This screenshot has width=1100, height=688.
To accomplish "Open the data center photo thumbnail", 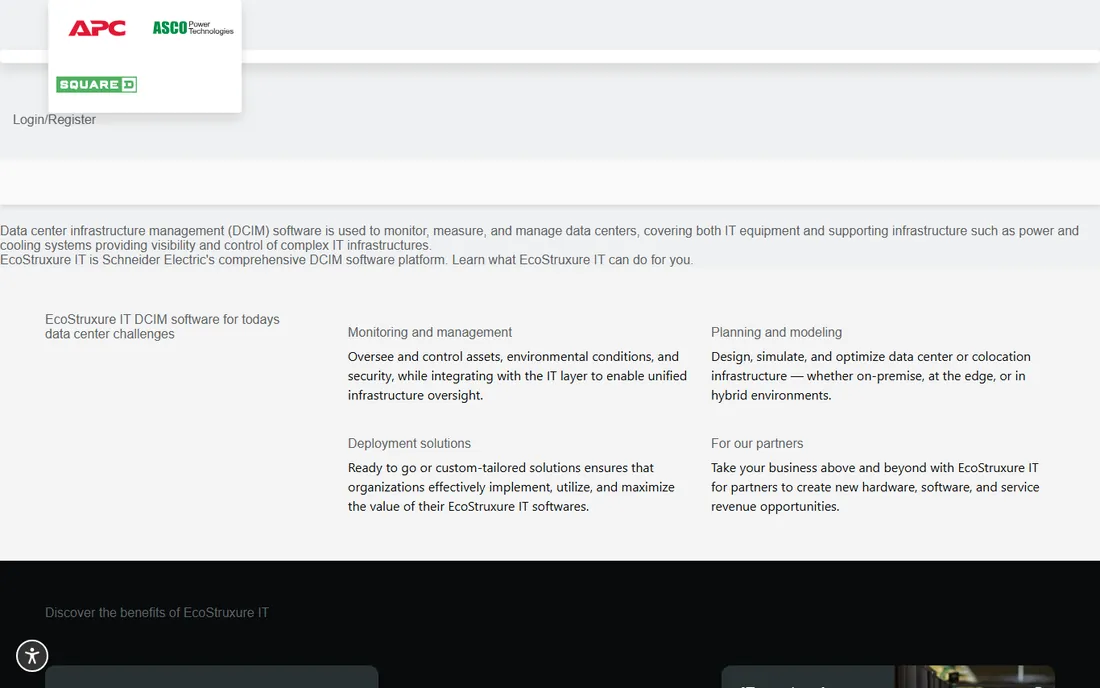I will pyautogui.click(x=974, y=677).
